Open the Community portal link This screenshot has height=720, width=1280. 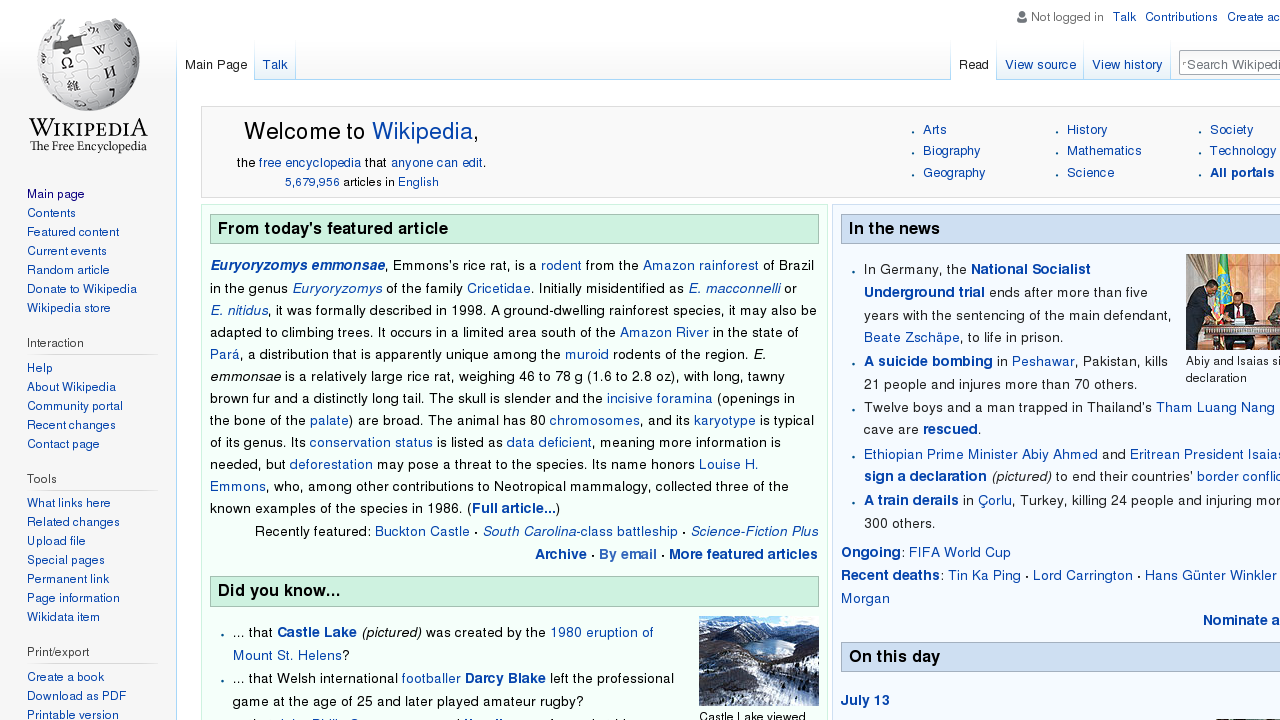pos(75,406)
